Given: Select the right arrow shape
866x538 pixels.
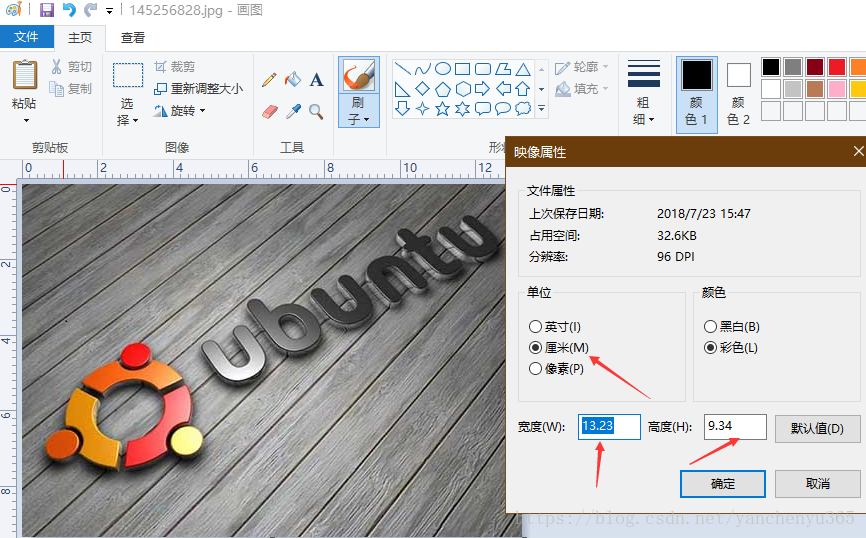Looking at the screenshot, I should 483,88.
